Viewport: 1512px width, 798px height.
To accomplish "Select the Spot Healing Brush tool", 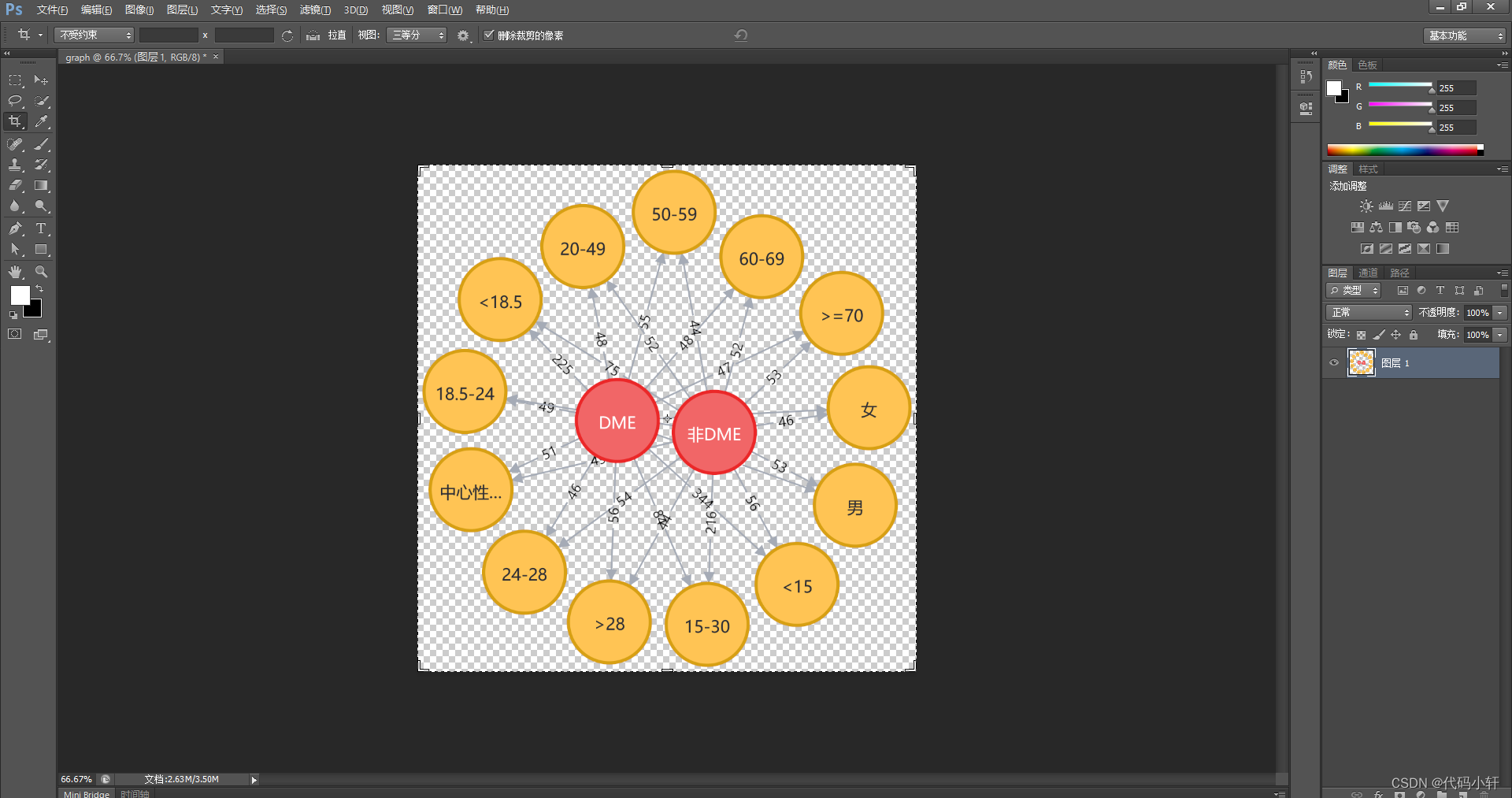I will [15, 144].
